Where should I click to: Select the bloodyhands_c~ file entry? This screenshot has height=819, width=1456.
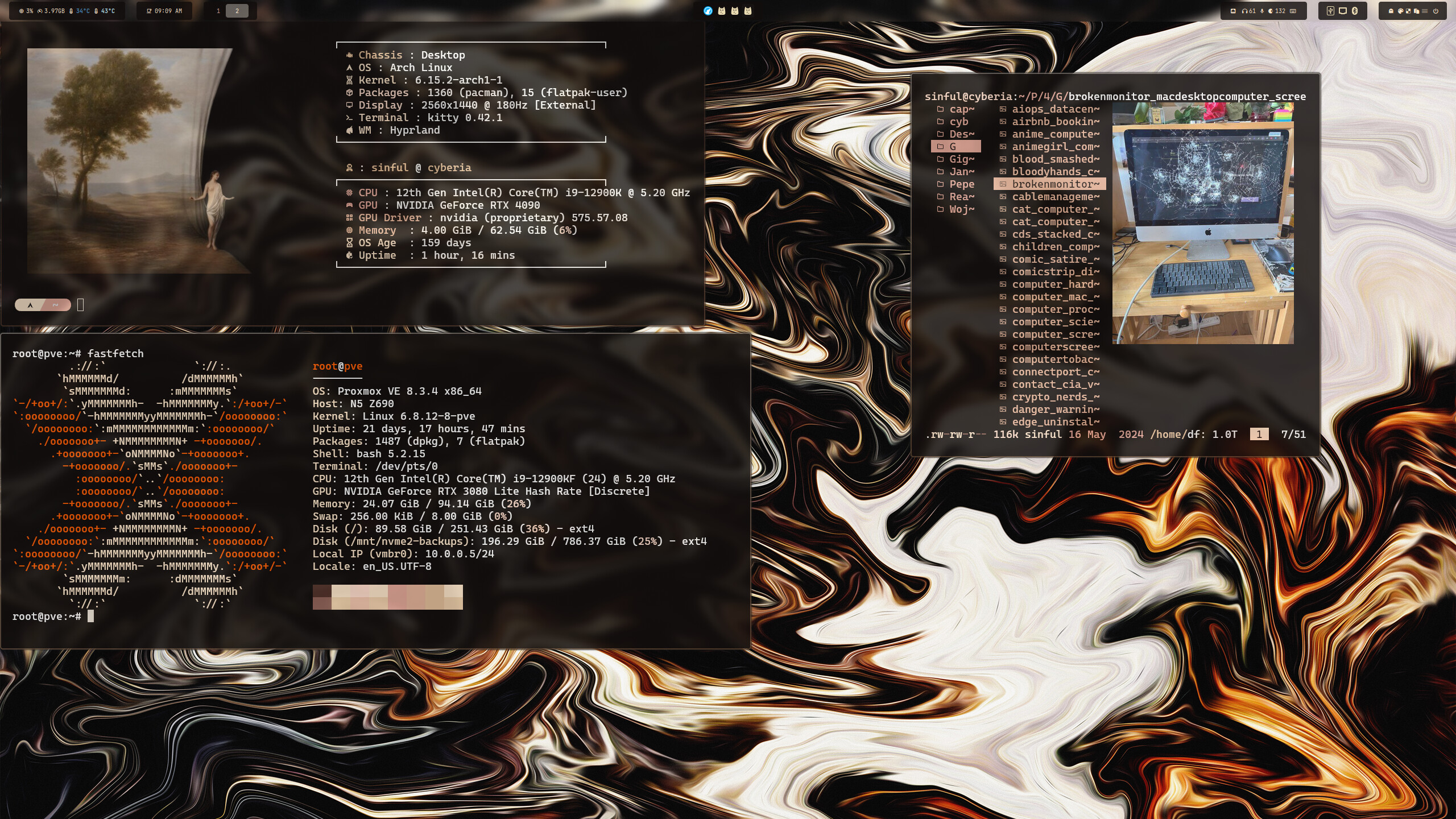[x=1050, y=172]
